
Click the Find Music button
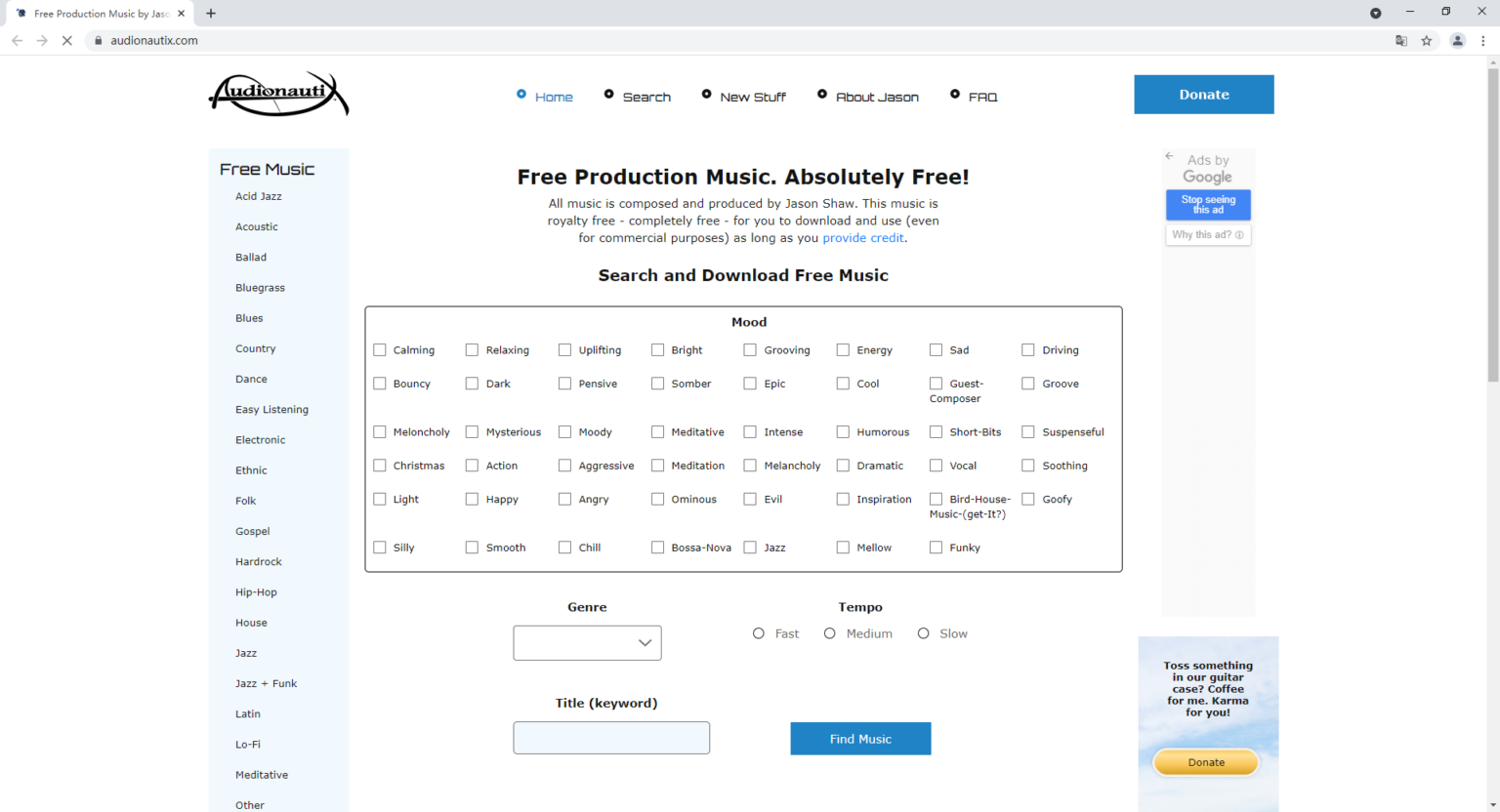coord(860,739)
